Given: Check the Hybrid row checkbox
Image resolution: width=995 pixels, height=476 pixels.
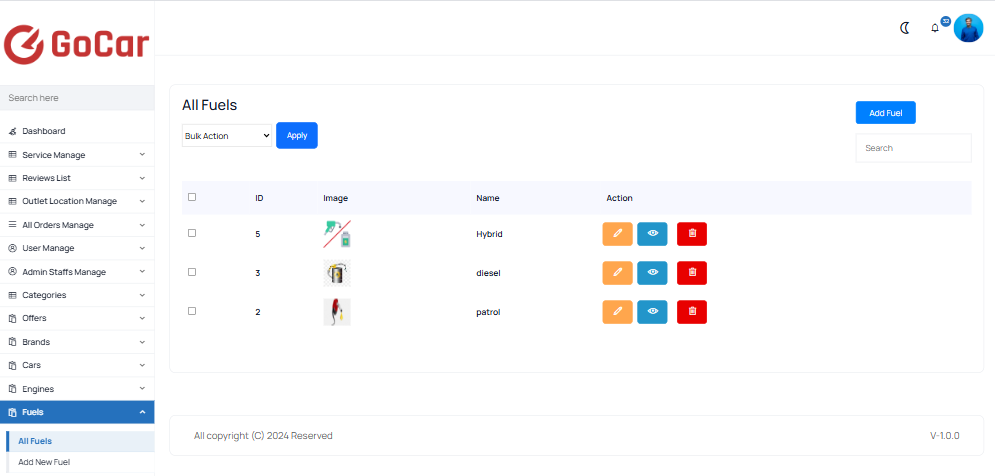Looking at the screenshot, I should point(192,233).
